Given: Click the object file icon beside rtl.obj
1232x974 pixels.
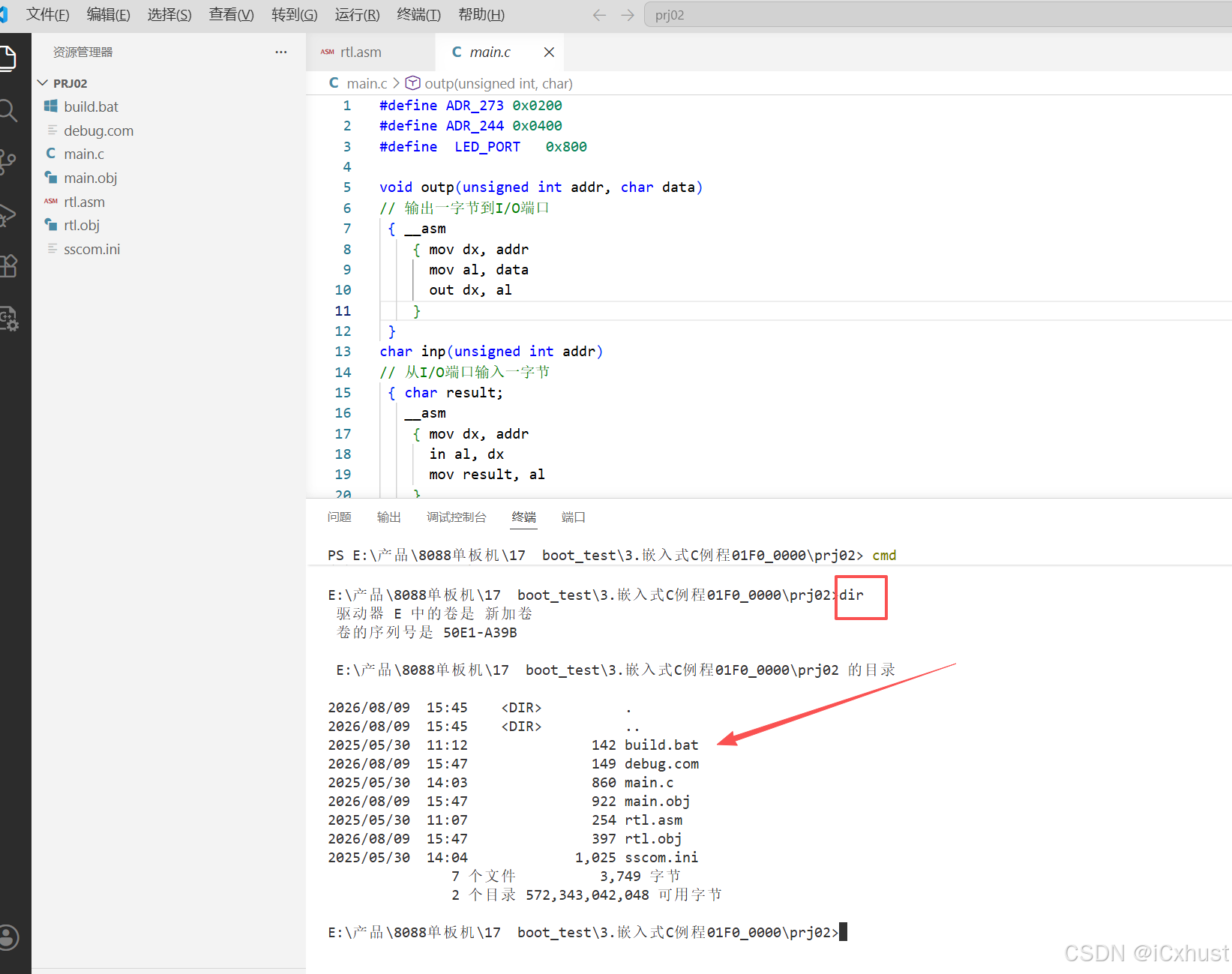Looking at the screenshot, I should pyautogui.click(x=51, y=225).
